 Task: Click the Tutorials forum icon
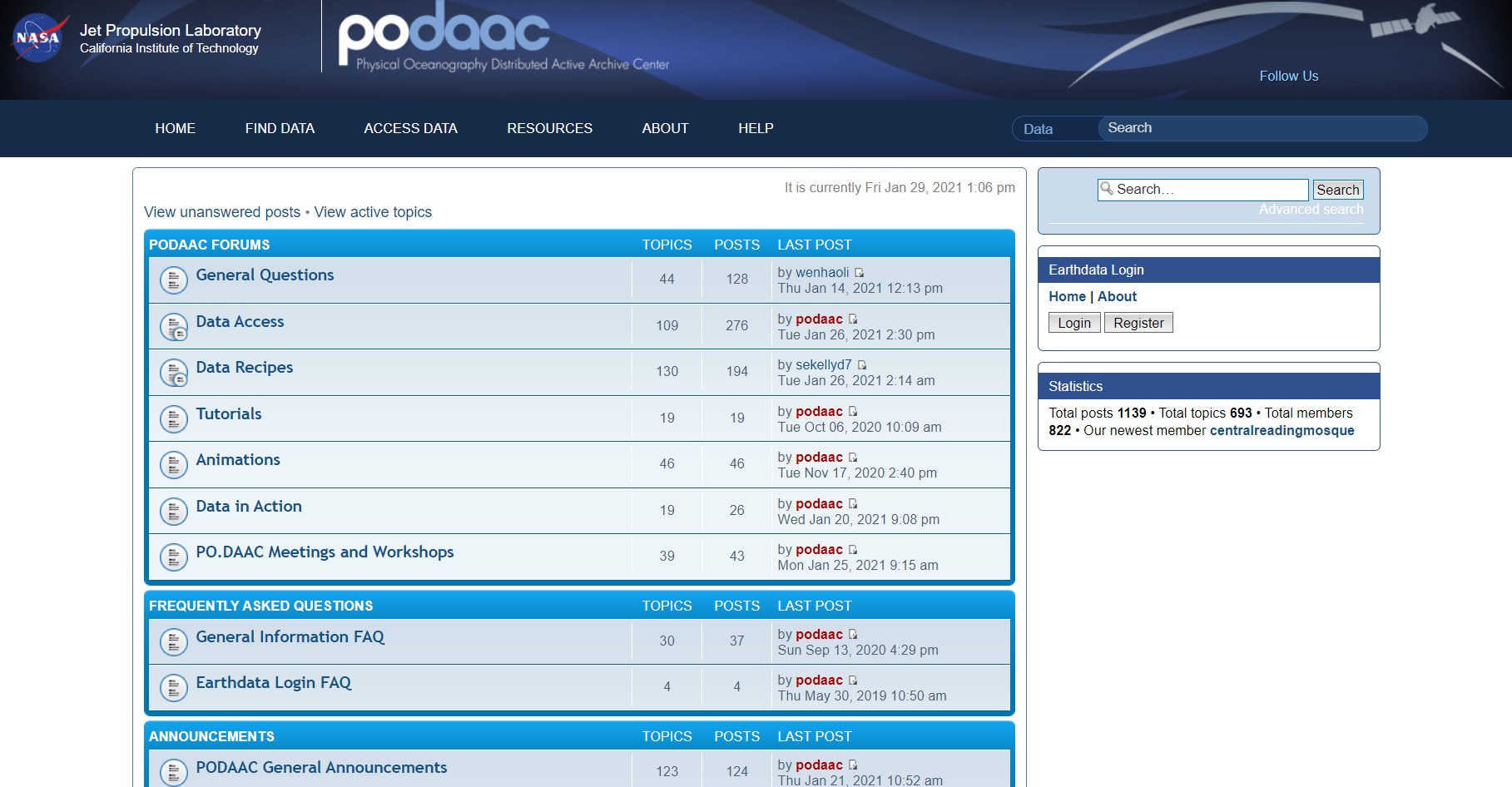coord(173,419)
